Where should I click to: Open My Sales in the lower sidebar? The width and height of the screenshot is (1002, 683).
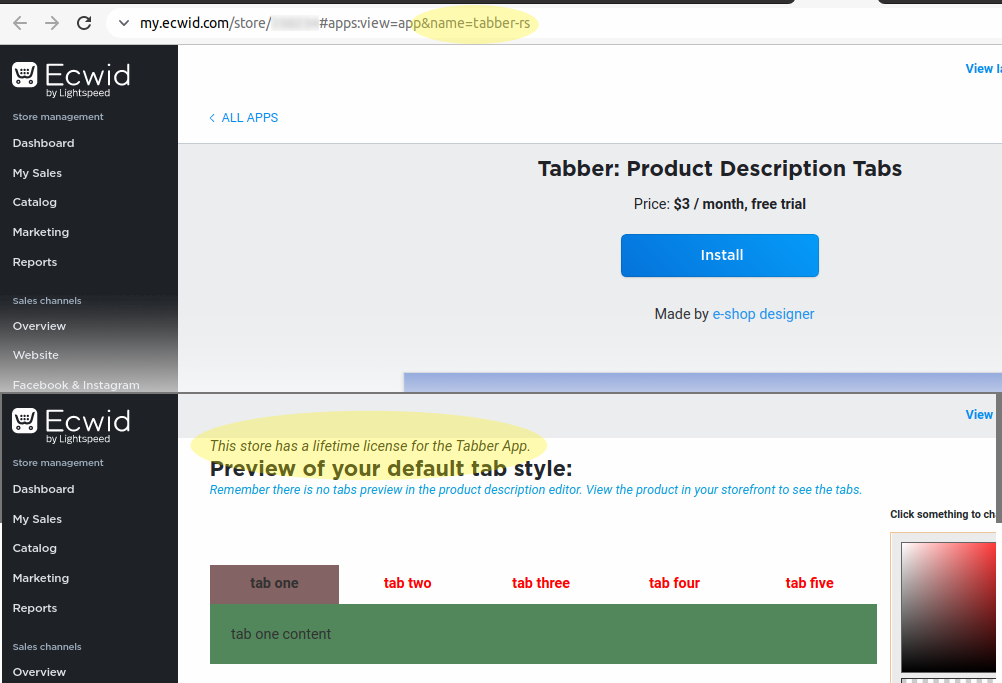[37, 519]
